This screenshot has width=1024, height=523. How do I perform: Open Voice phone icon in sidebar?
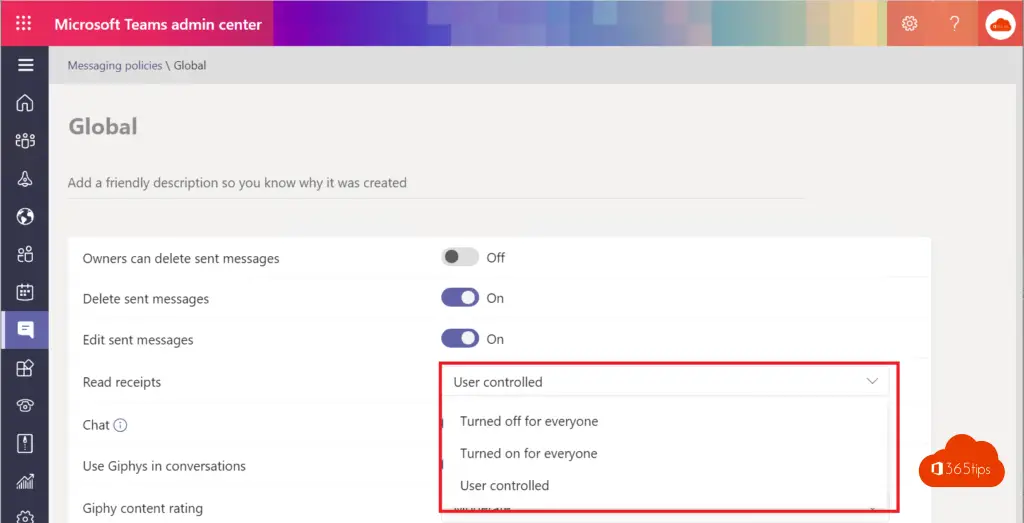25,406
